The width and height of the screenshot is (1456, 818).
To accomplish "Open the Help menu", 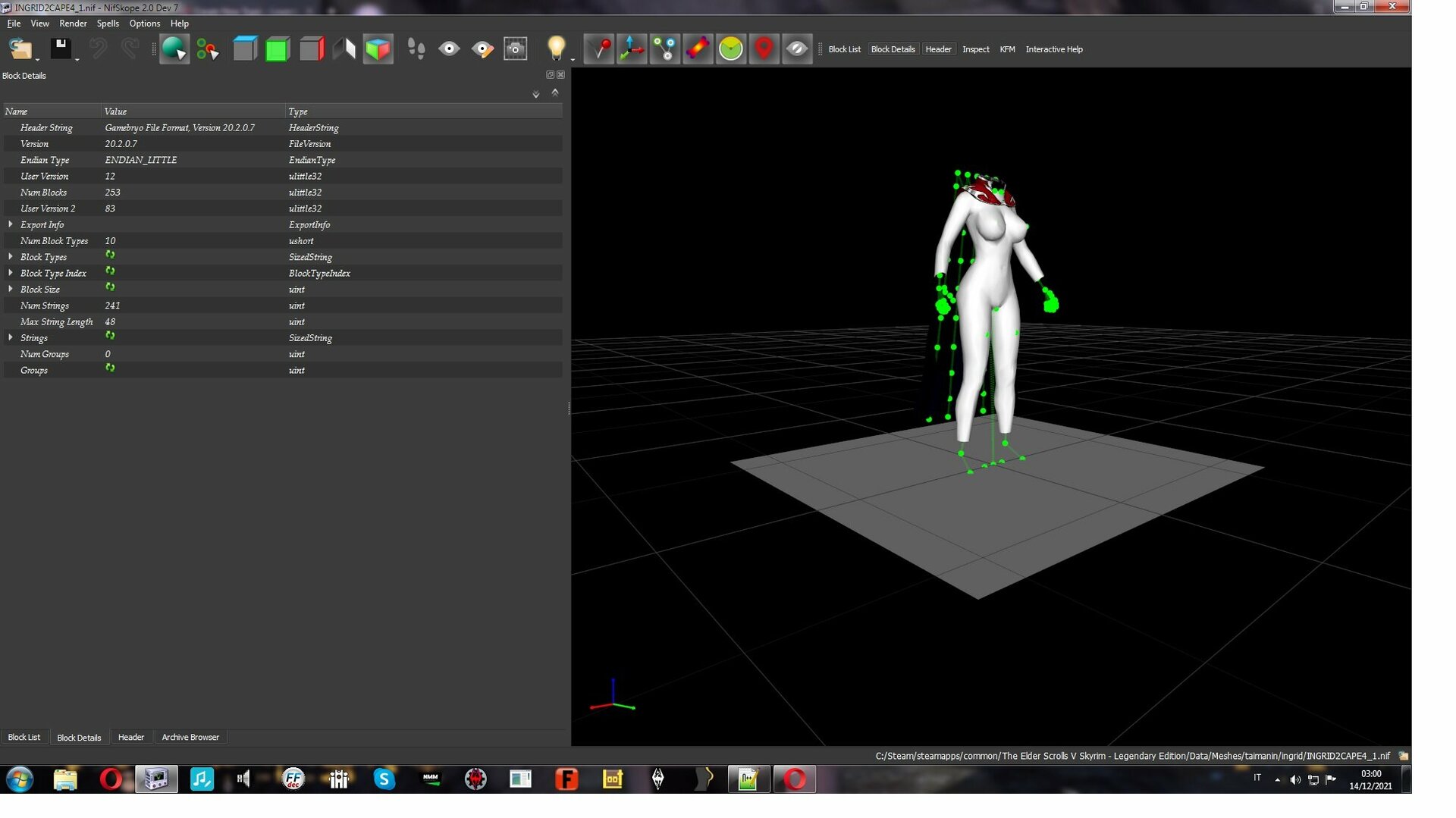I will [x=180, y=24].
